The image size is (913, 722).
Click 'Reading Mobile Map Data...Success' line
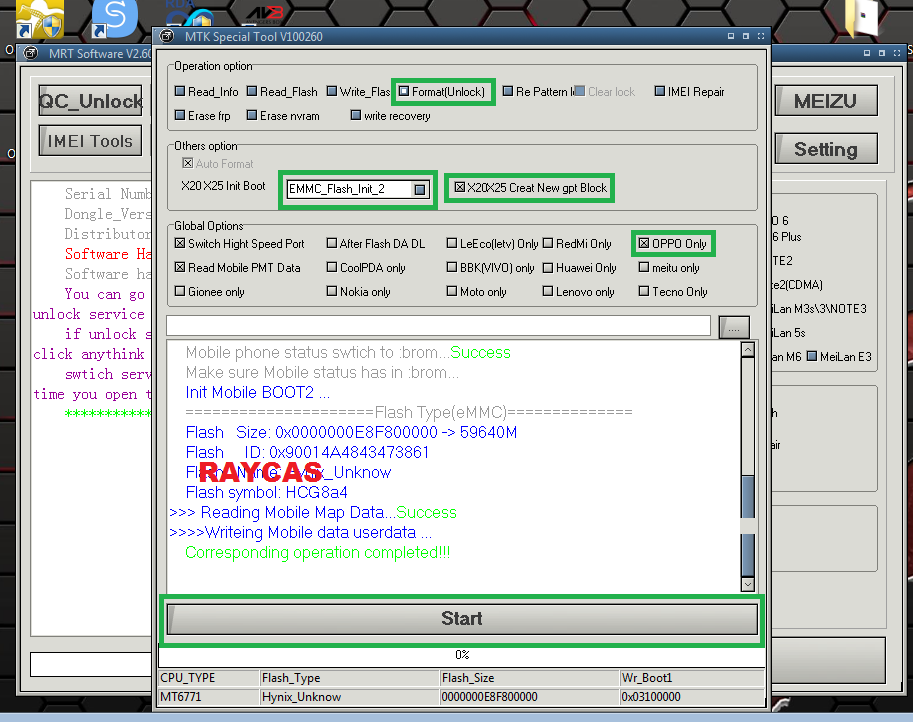pos(313,512)
